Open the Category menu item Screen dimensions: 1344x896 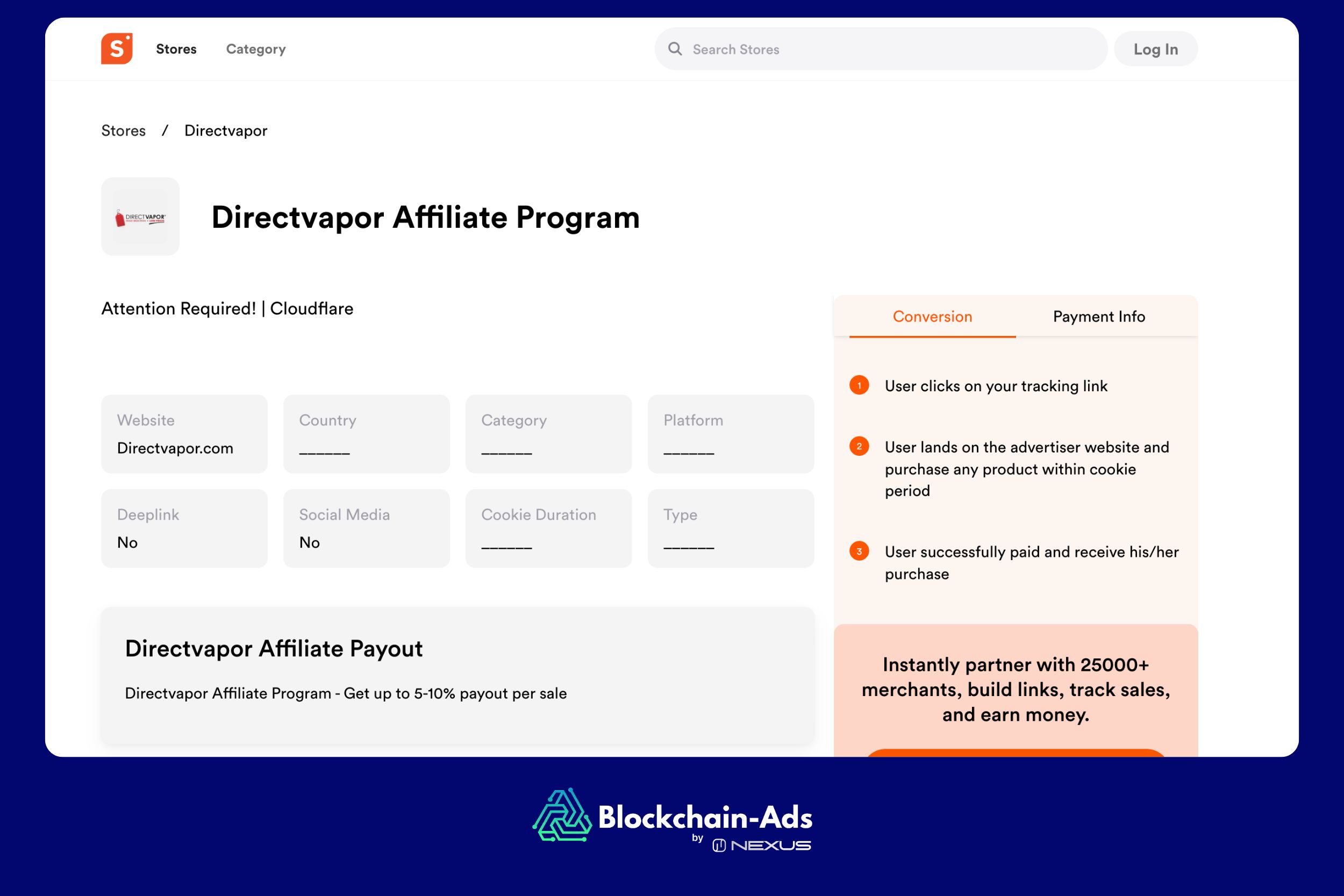tap(255, 48)
